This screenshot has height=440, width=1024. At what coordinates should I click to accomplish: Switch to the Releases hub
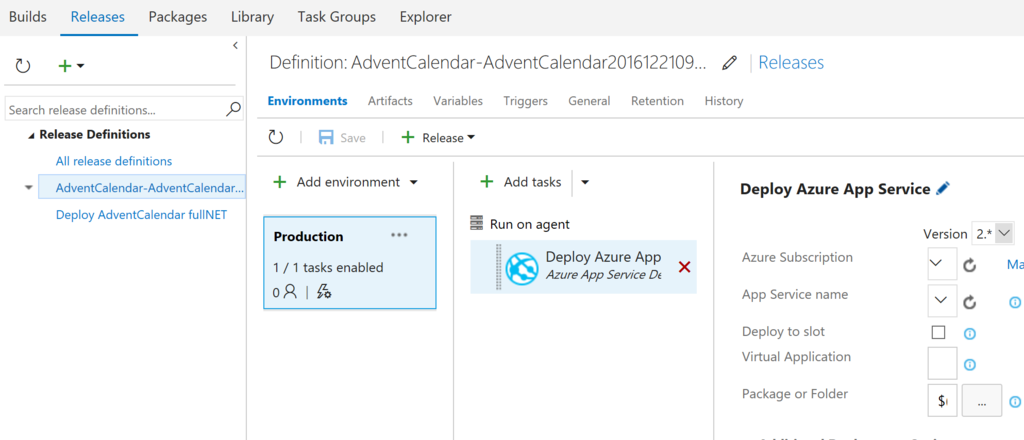(98, 17)
